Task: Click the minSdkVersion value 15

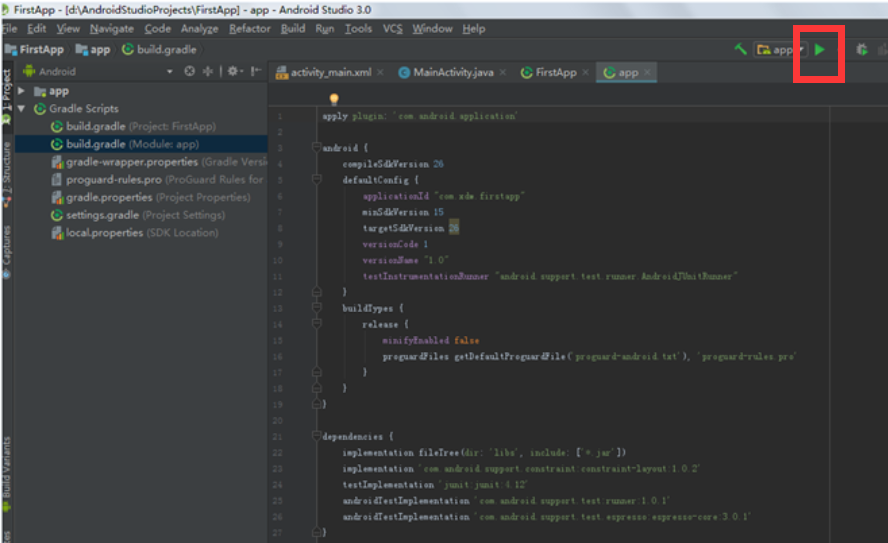Action: [x=438, y=212]
